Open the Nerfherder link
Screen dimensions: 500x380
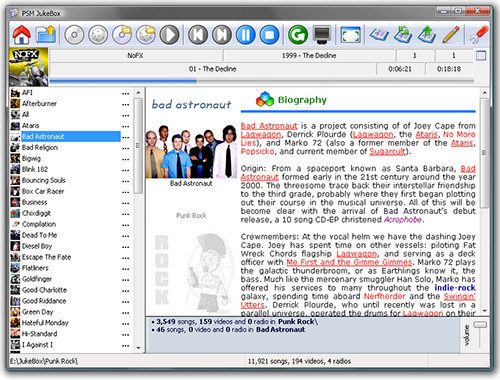(384, 296)
